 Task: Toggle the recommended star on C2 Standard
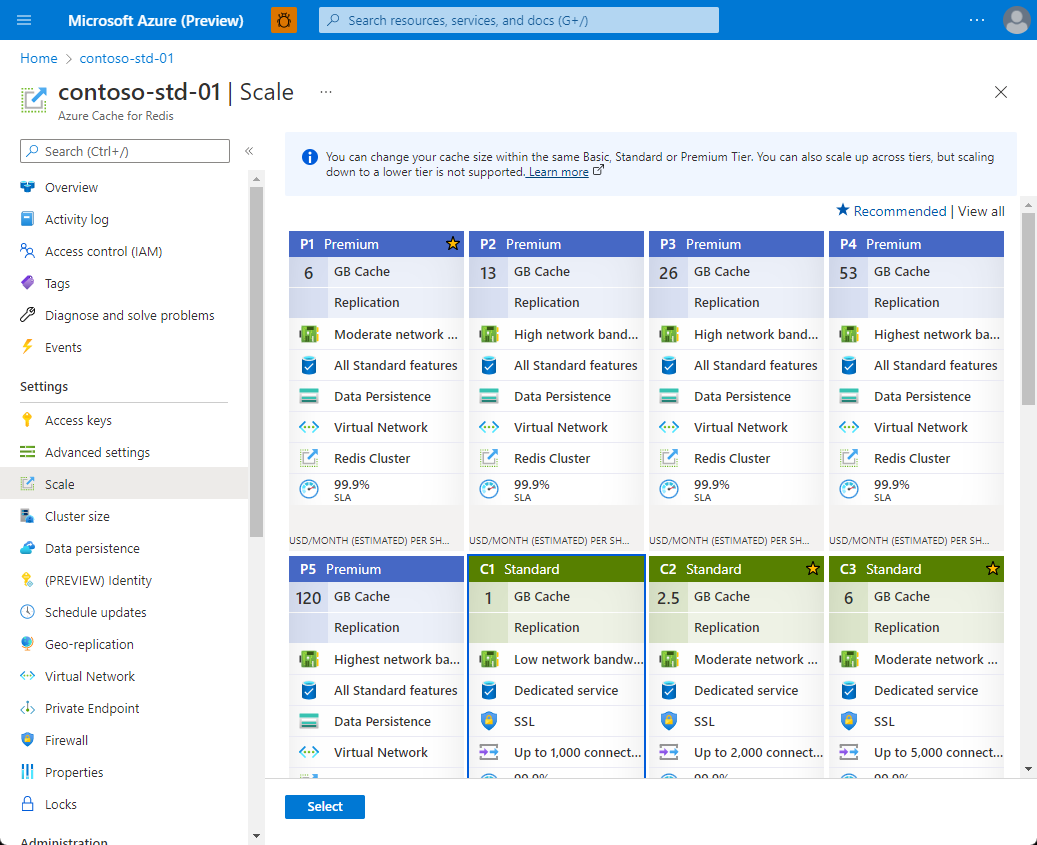(812, 568)
